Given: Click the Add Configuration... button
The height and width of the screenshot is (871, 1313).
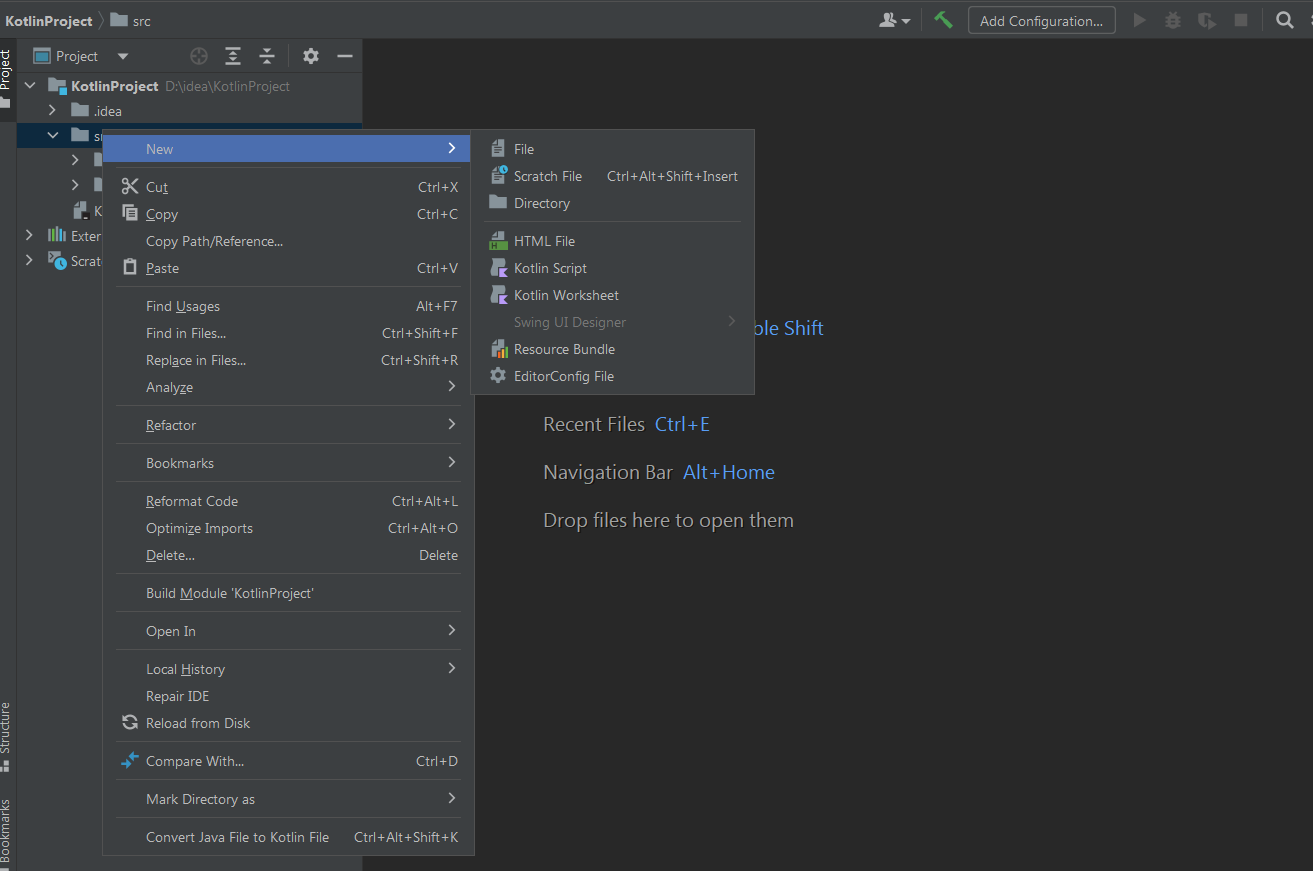Looking at the screenshot, I should 1042,20.
